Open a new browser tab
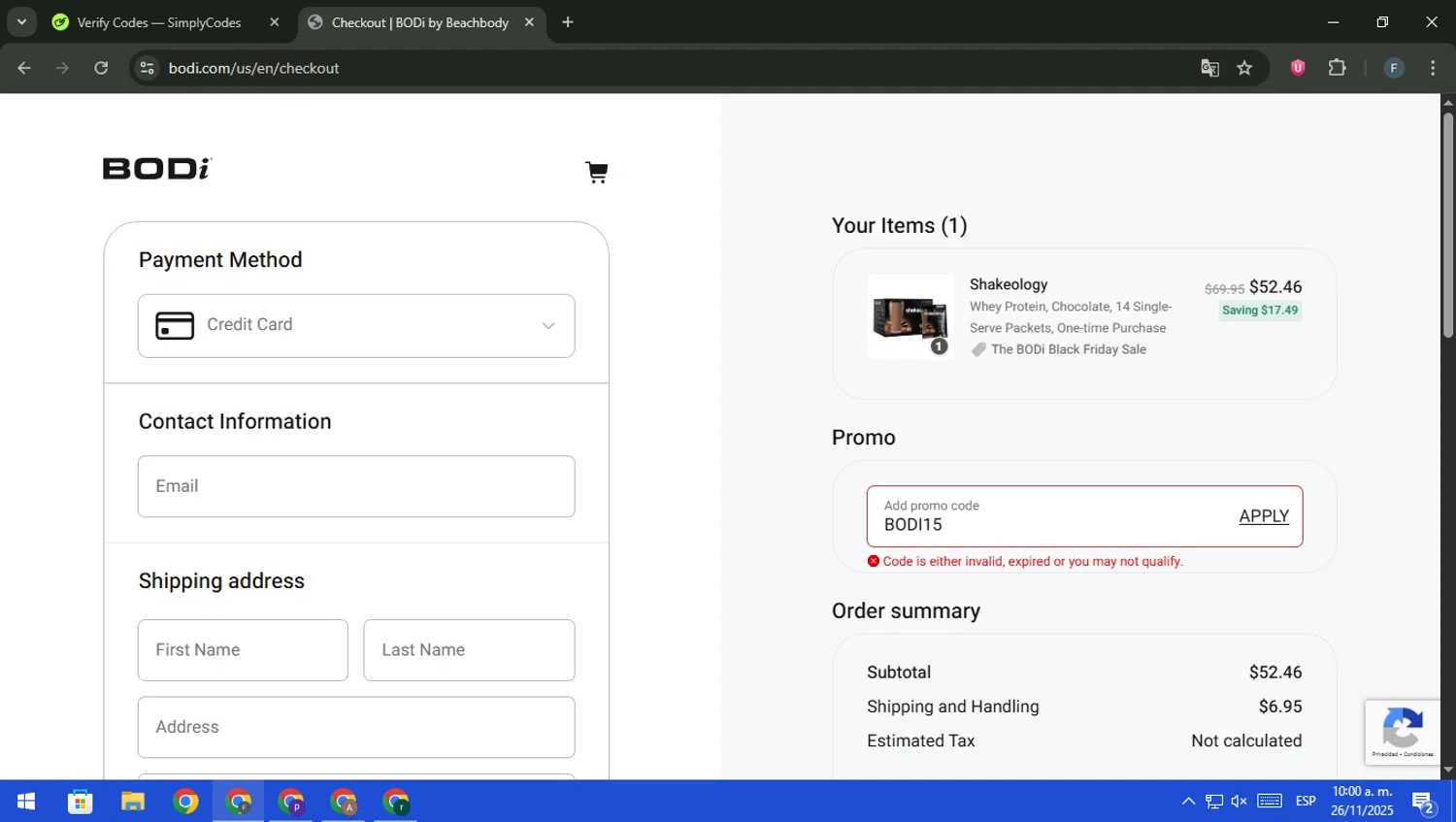 (568, 22)
